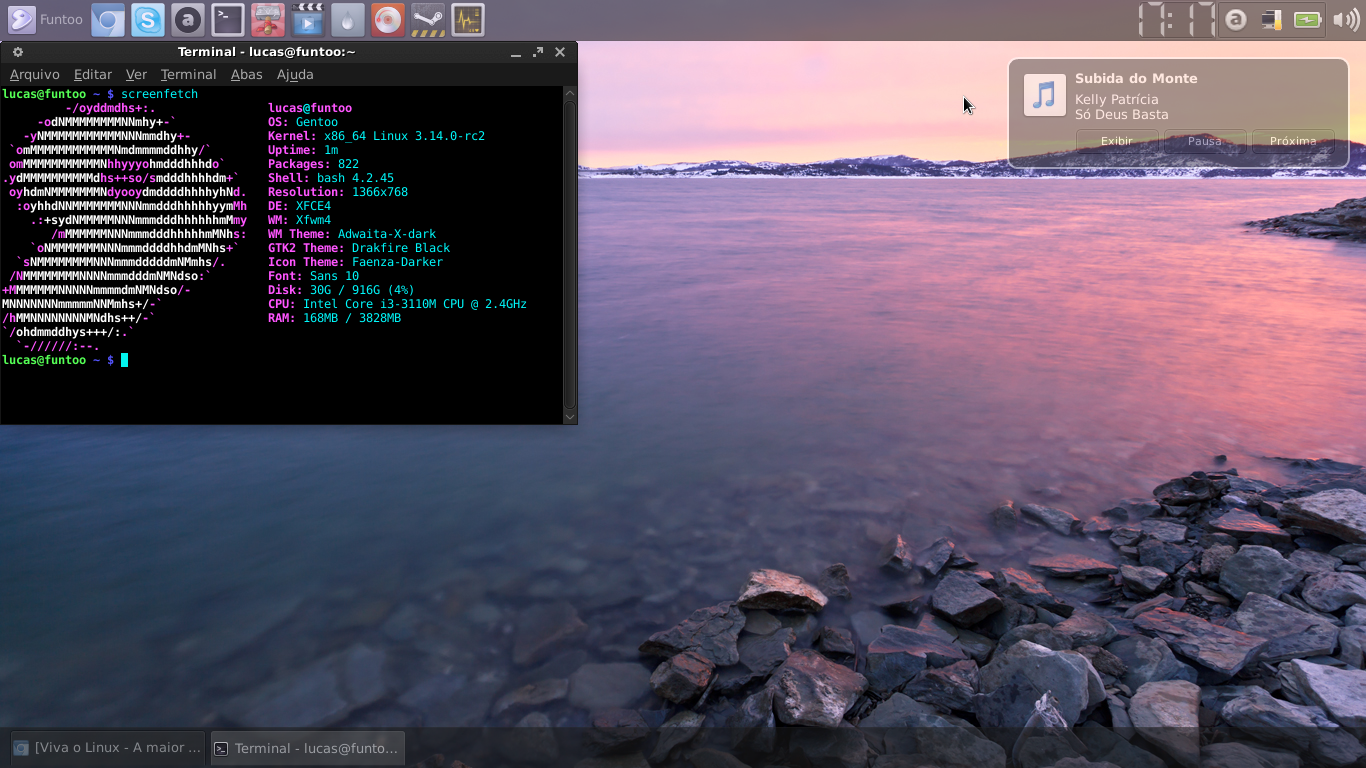Open the Funtoo applications menu
Screen dimensions: 1366x768
tap(45, 19)
